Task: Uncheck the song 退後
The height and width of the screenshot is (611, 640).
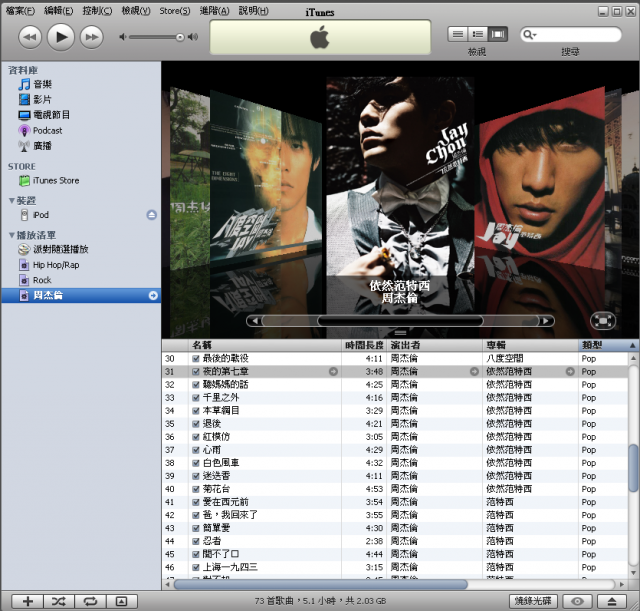Action: [x=196, y=424]
